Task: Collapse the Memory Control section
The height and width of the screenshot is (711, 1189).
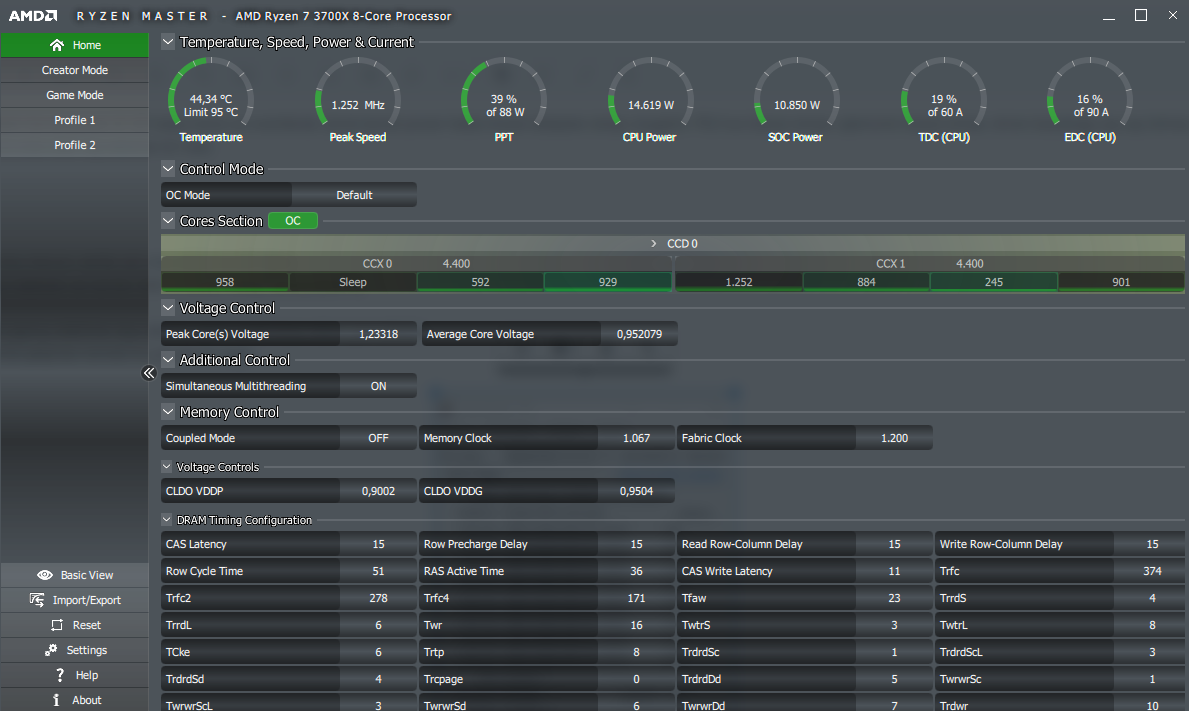Action: click(x=168, y=412)
